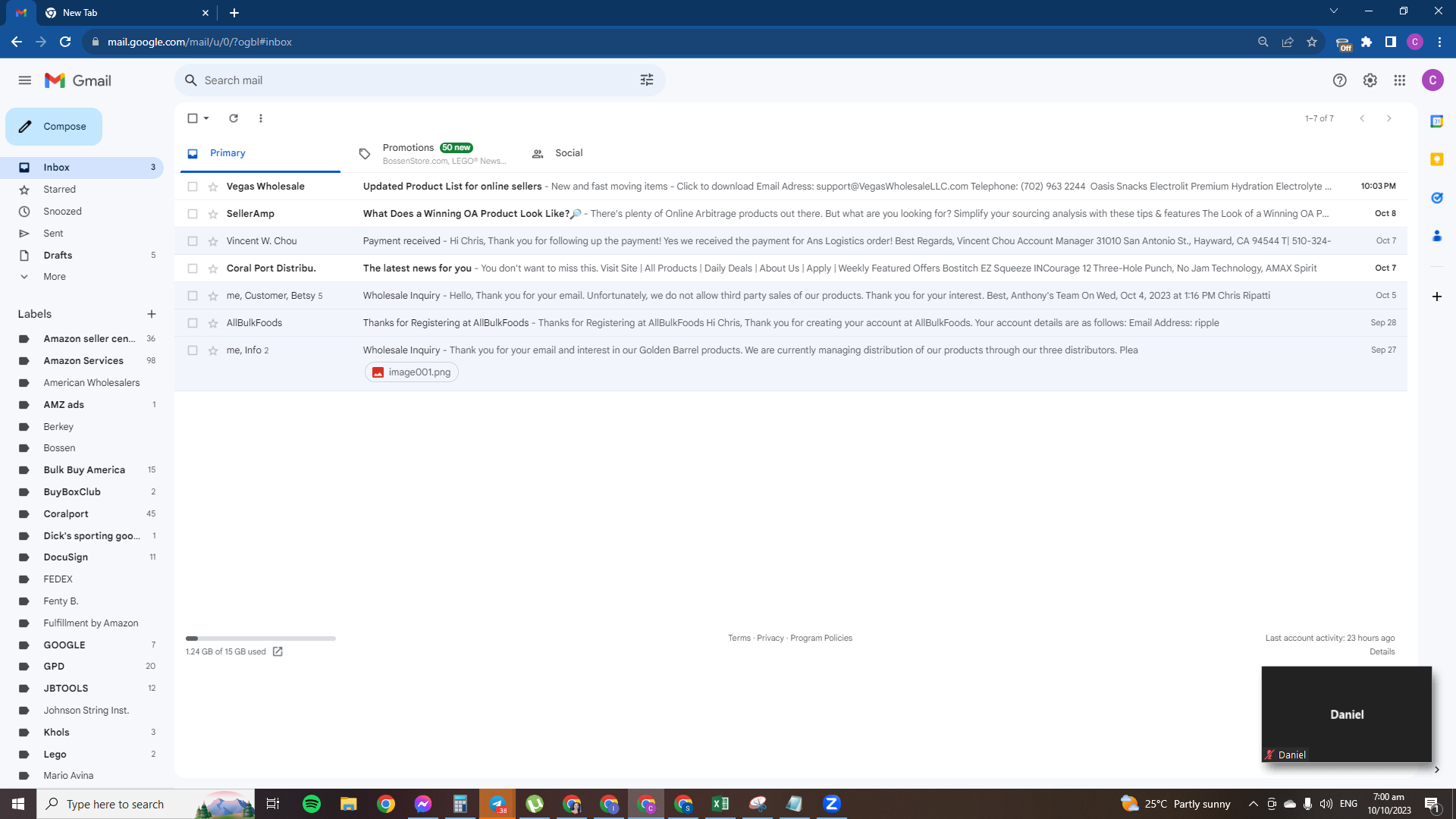This screenshot has height=819, width=1456.
Task: Open the Privacy link
Action: pos(770,639)
